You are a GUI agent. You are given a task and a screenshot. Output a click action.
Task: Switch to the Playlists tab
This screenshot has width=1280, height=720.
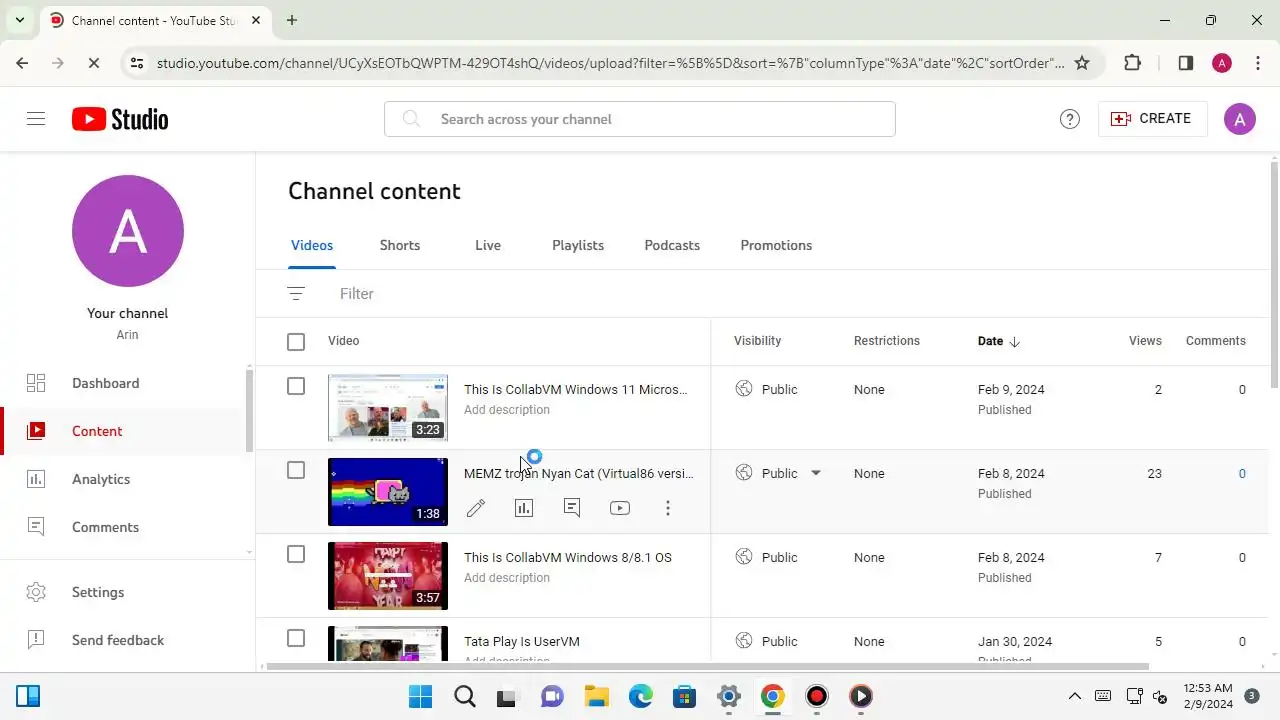578,245
